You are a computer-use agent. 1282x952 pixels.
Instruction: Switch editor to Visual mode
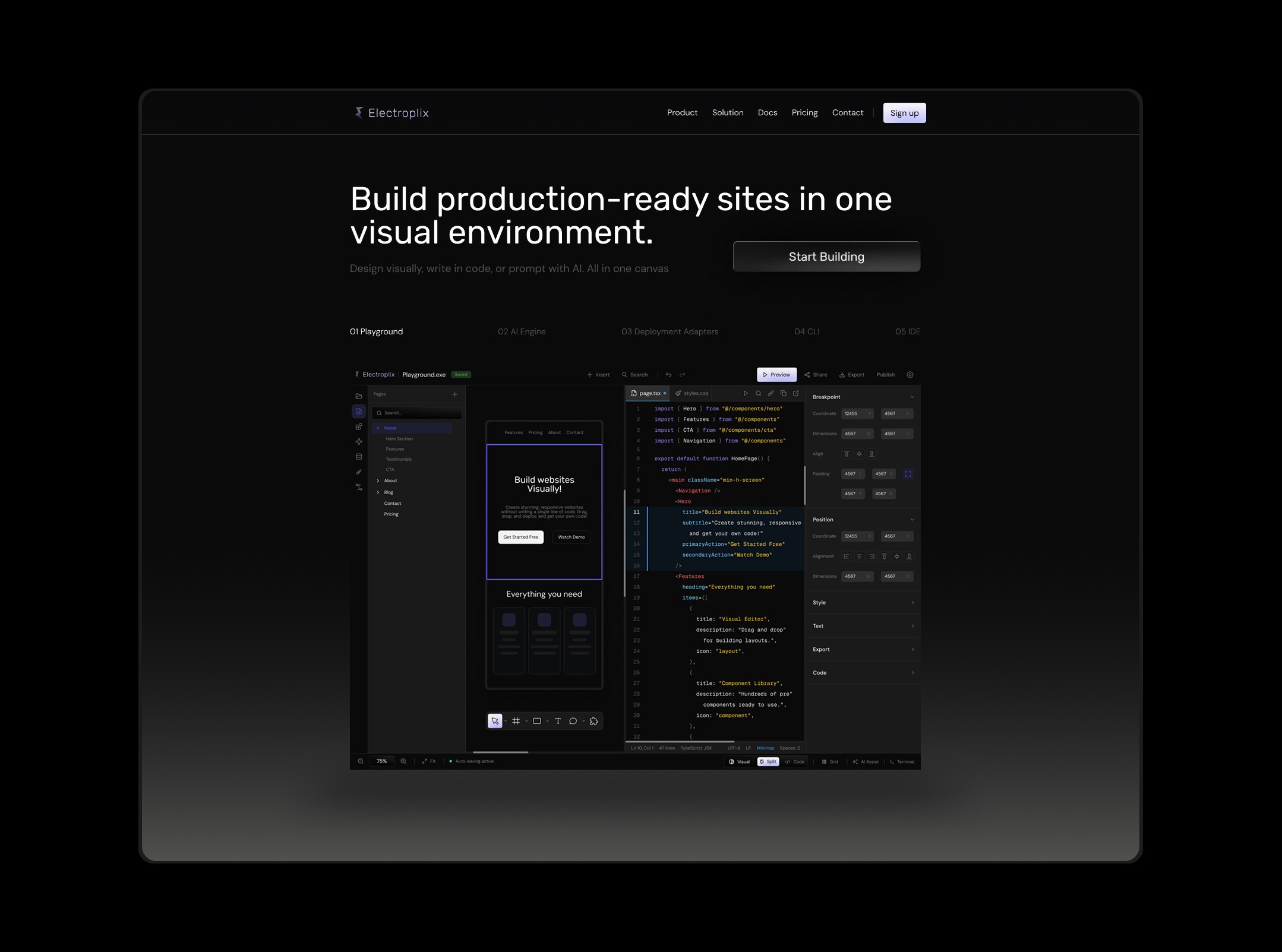pos(740,761)
